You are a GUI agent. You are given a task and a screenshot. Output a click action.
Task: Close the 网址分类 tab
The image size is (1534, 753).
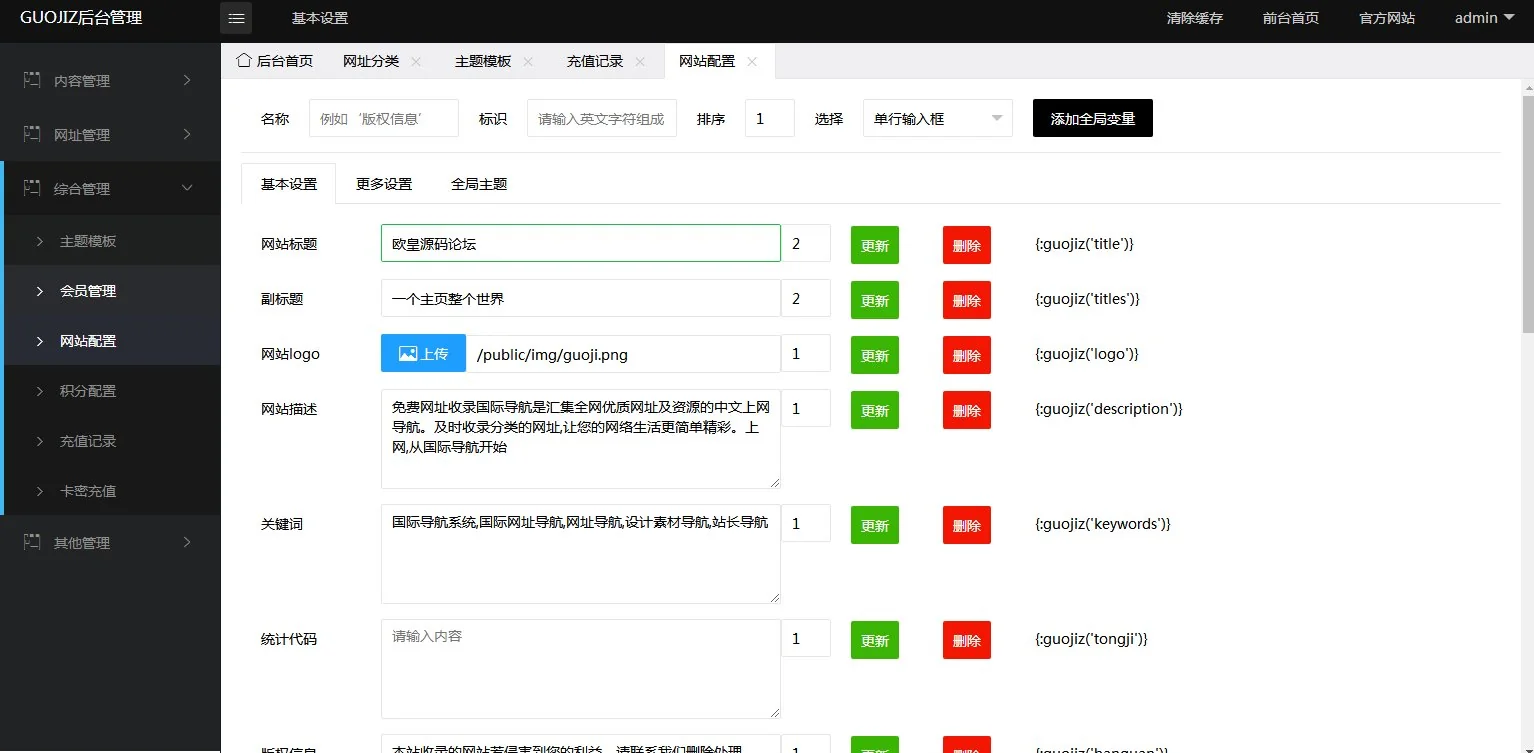pyautogui.click(x=416, y=62)
